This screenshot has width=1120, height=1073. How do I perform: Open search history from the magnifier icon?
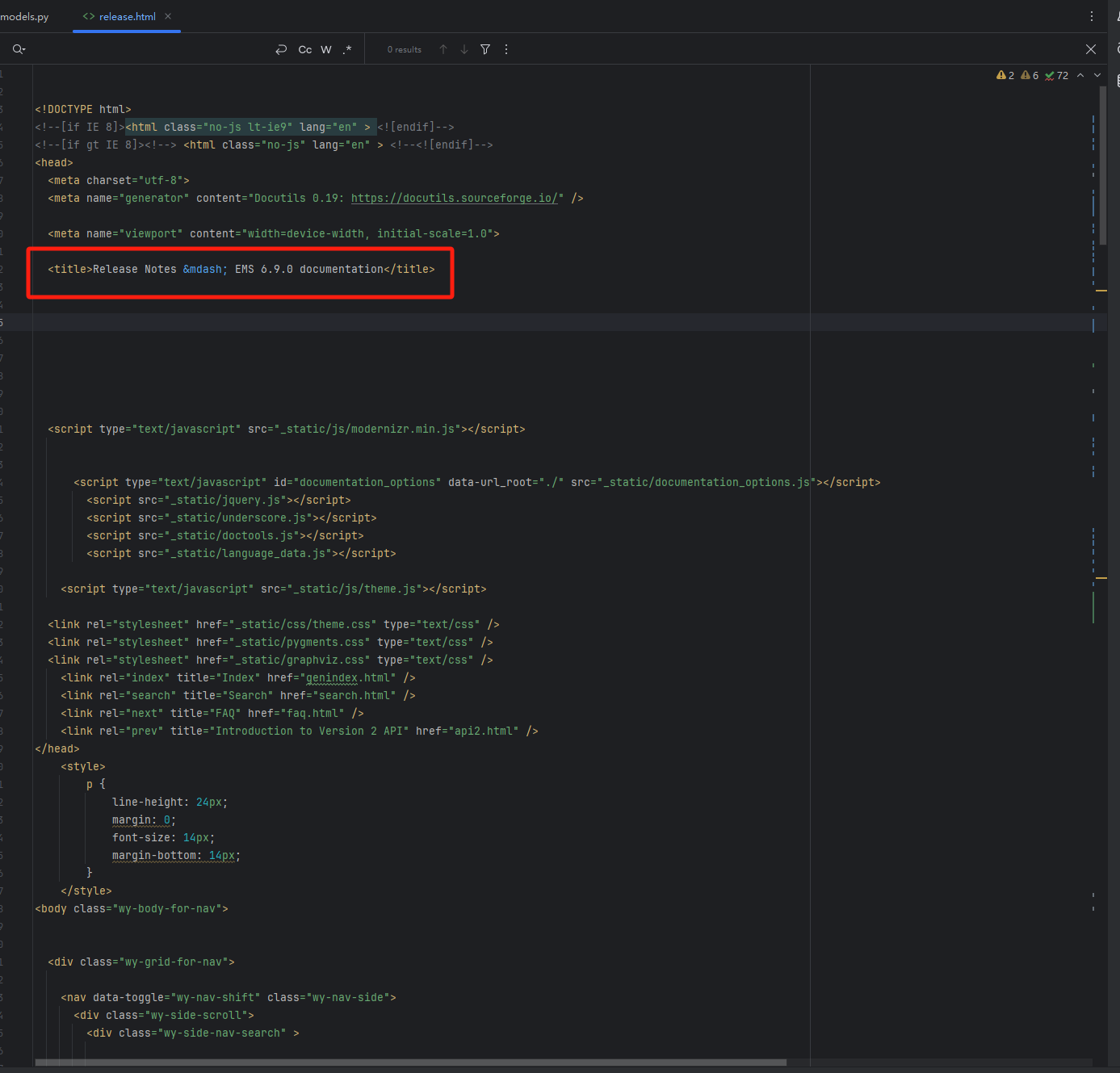point(19,49)
